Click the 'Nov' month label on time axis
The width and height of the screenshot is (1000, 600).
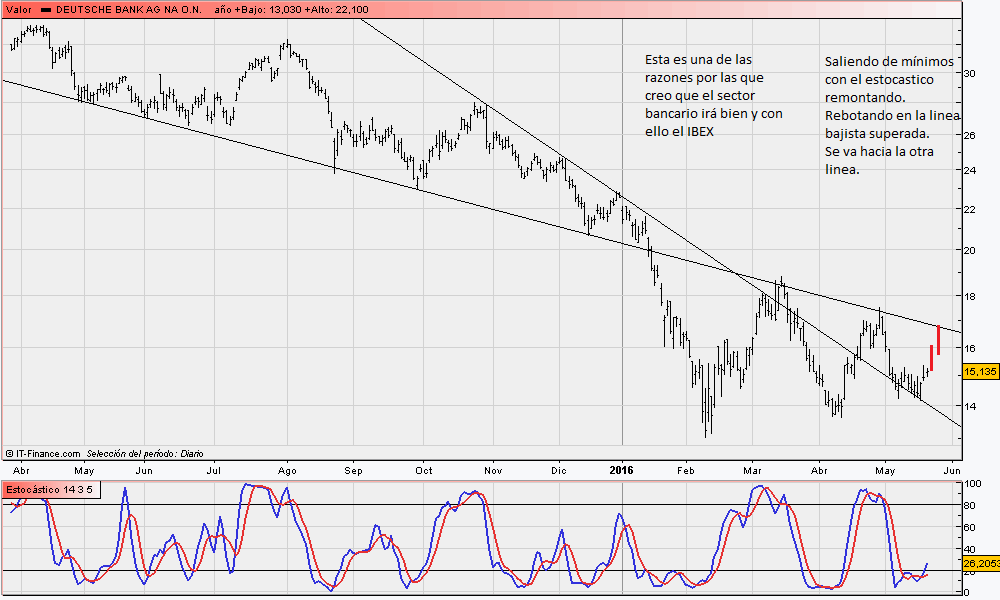(491, 468)
